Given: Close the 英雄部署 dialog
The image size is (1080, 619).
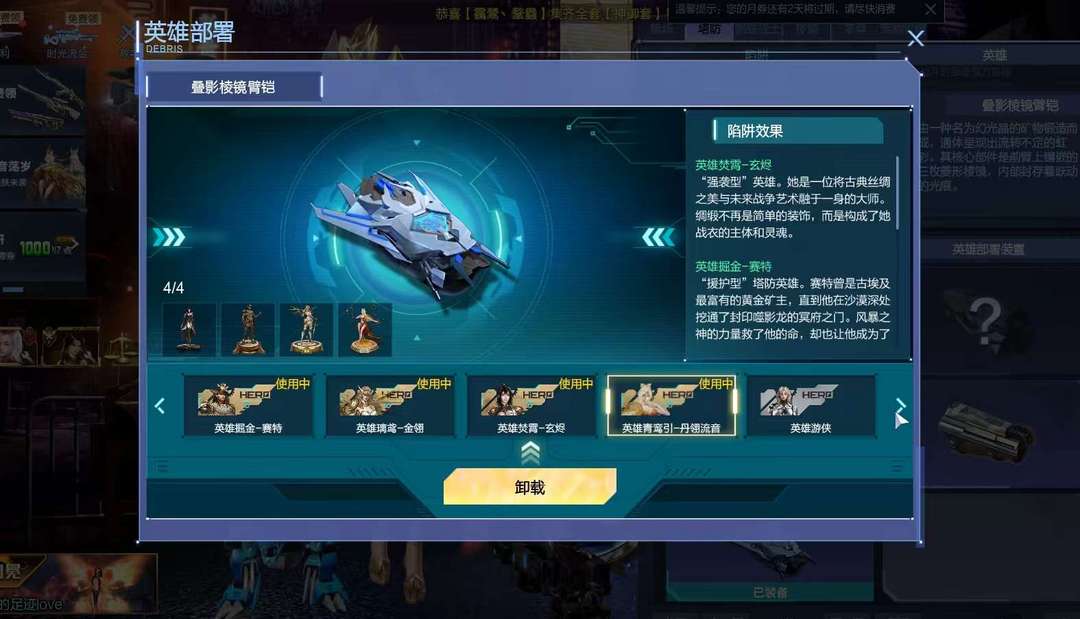Looking at the screenshot, I should click(x=915, y=38).
